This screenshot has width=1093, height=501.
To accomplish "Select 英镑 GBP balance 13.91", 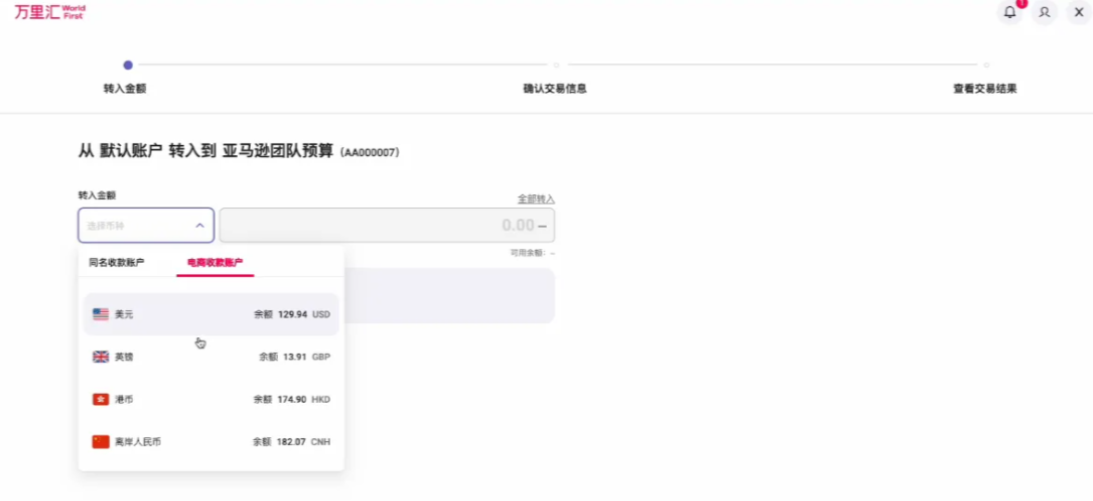I will point(211,357).
